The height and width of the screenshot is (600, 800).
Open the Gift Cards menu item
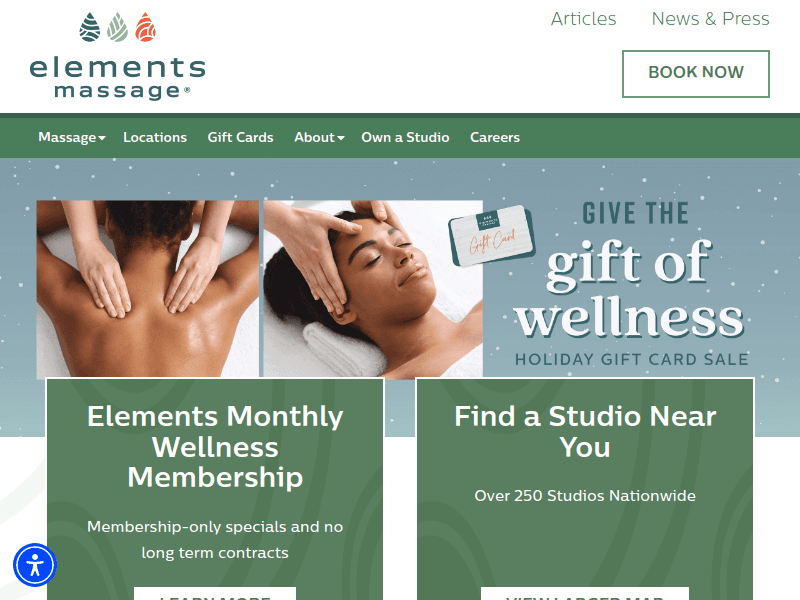point(240,137)
